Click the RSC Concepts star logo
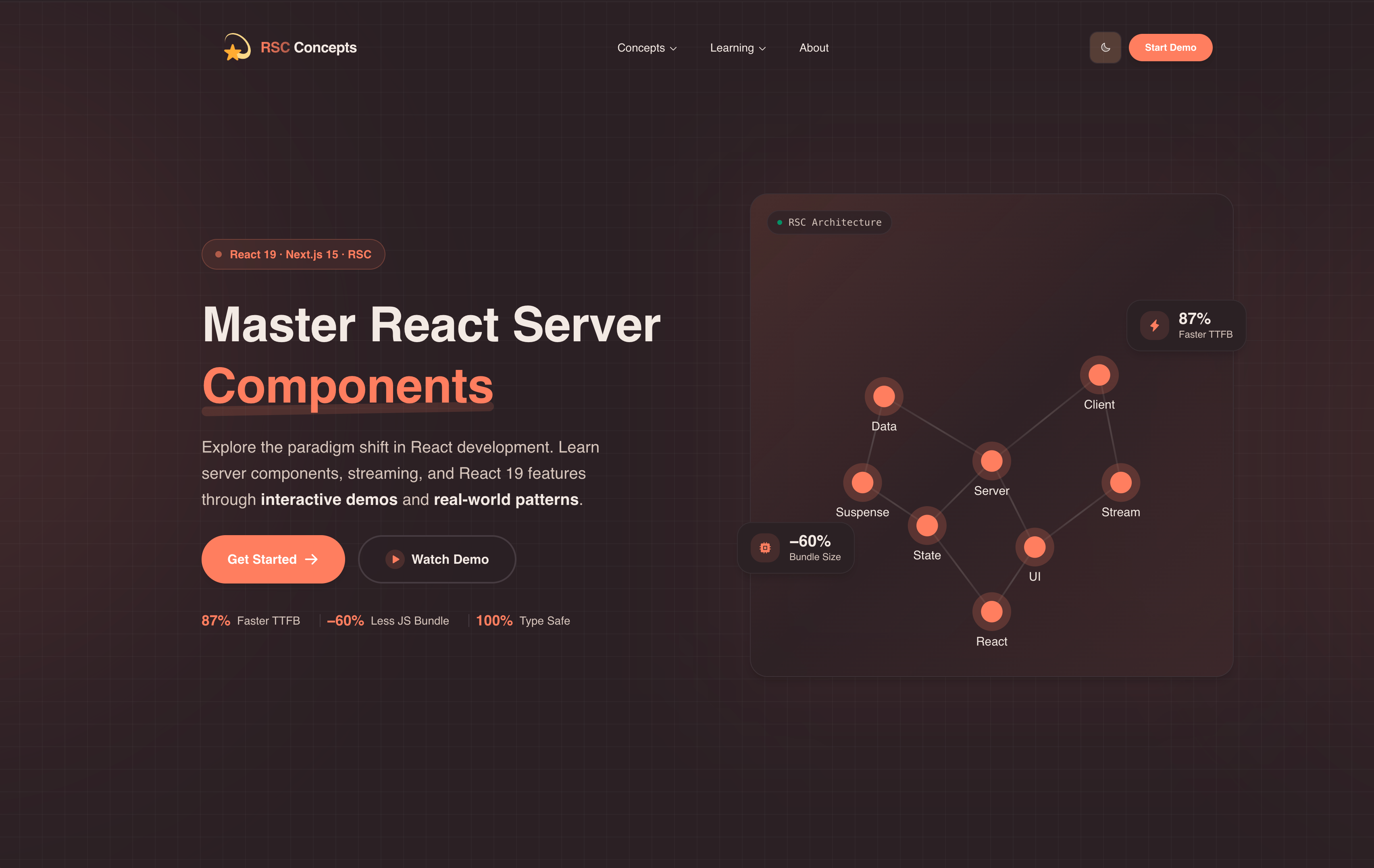 (236, 47)
